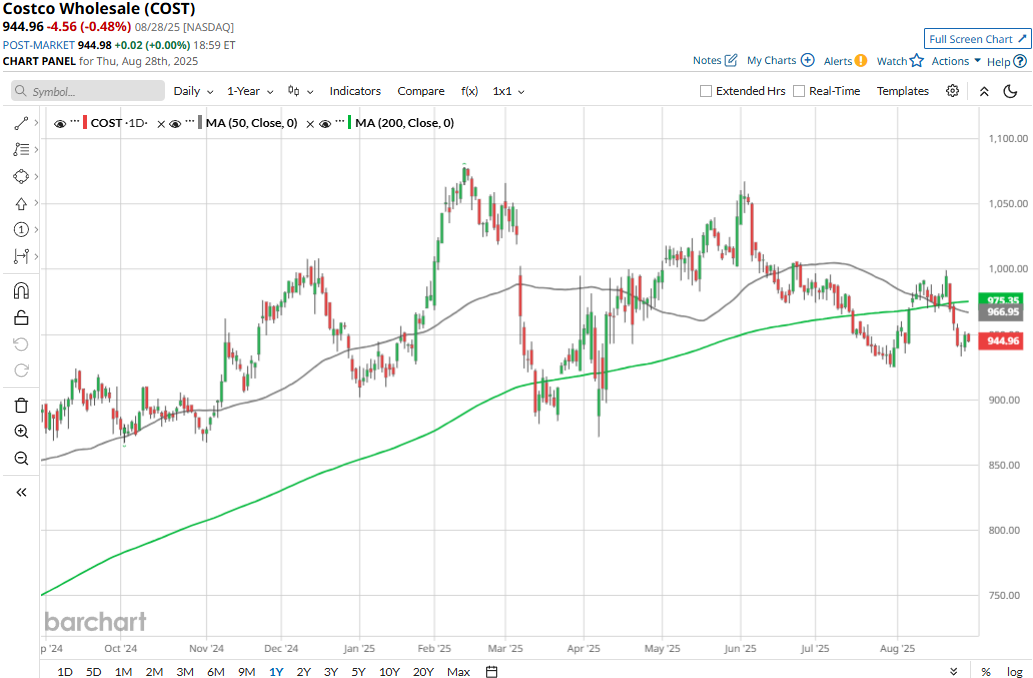Enable Extended Hrs checkbox
This screenshot has width=1033, height=678.
tap(706, 91)
